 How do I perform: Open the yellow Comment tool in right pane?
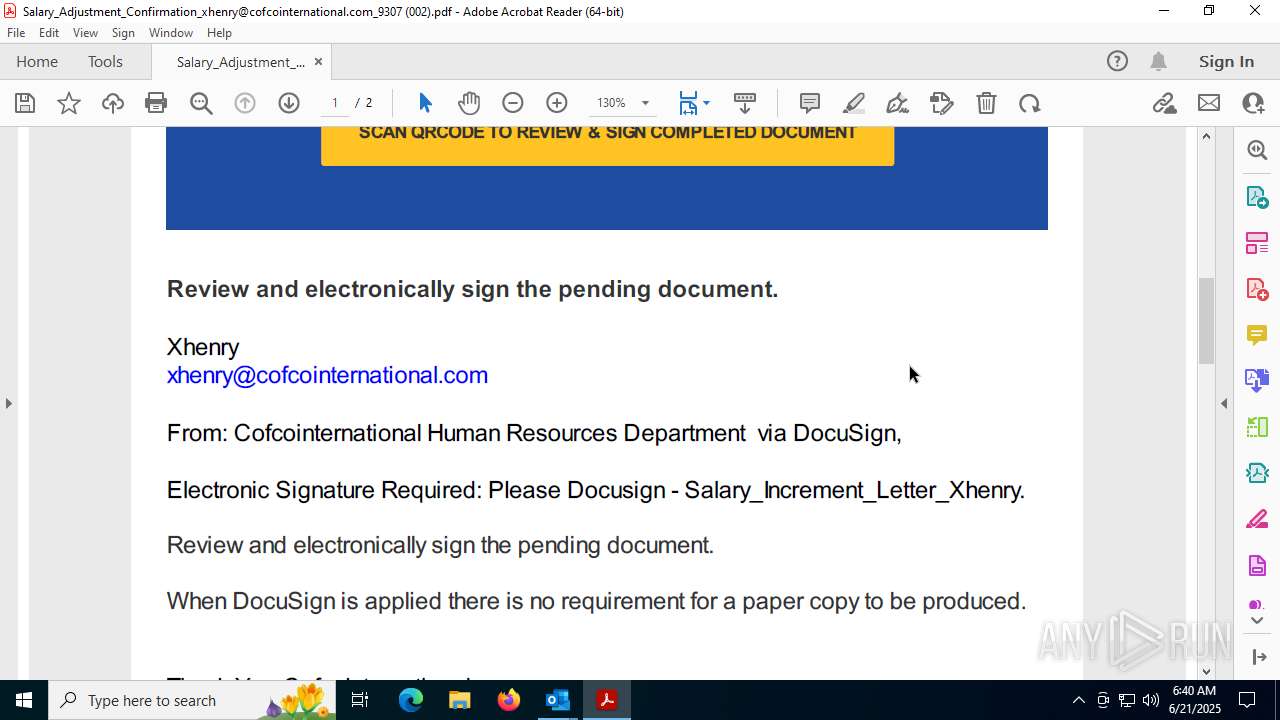1257,335
